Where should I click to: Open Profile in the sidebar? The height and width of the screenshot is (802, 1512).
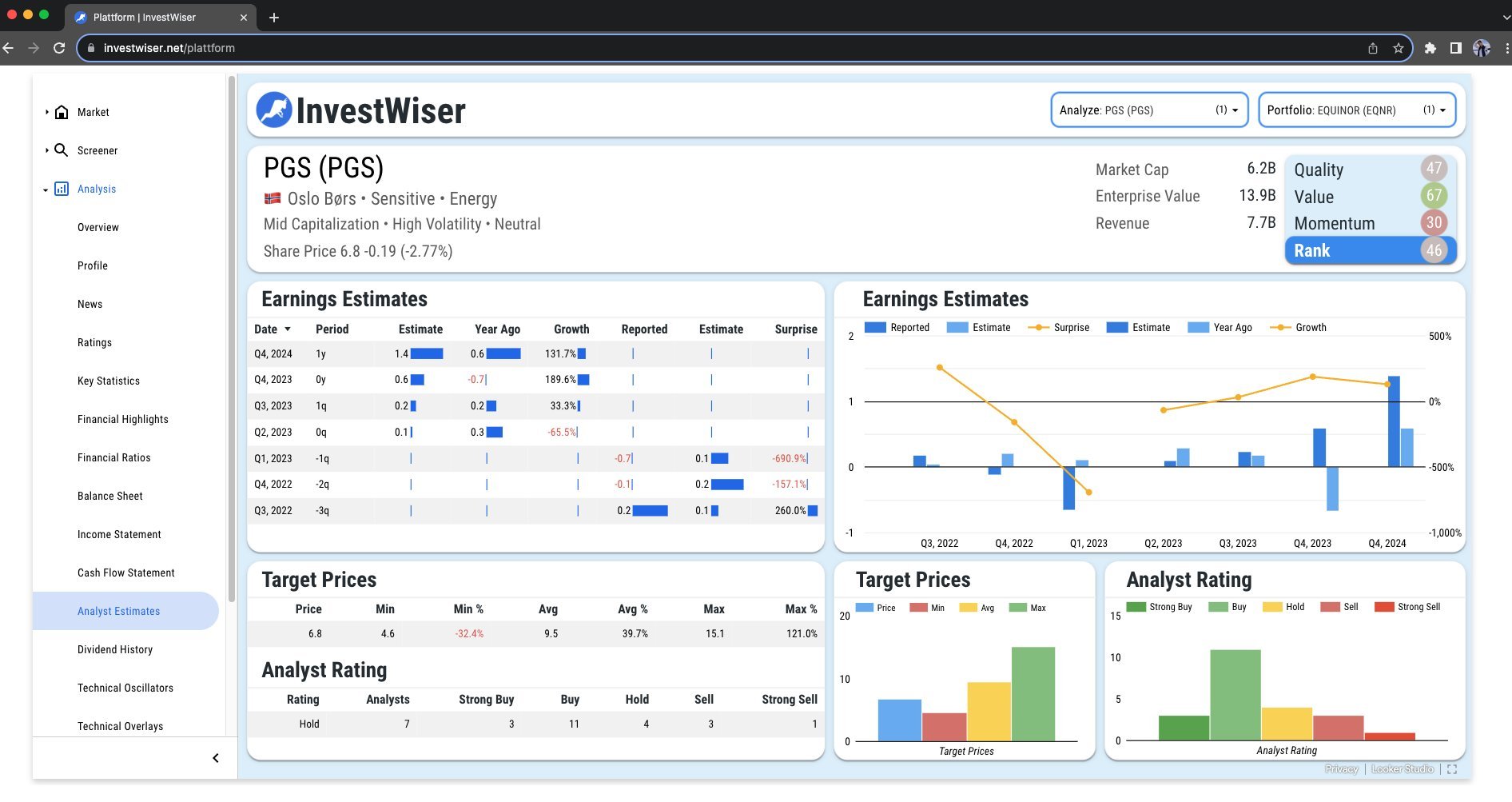pyautogui.click(x=93, y=265)
